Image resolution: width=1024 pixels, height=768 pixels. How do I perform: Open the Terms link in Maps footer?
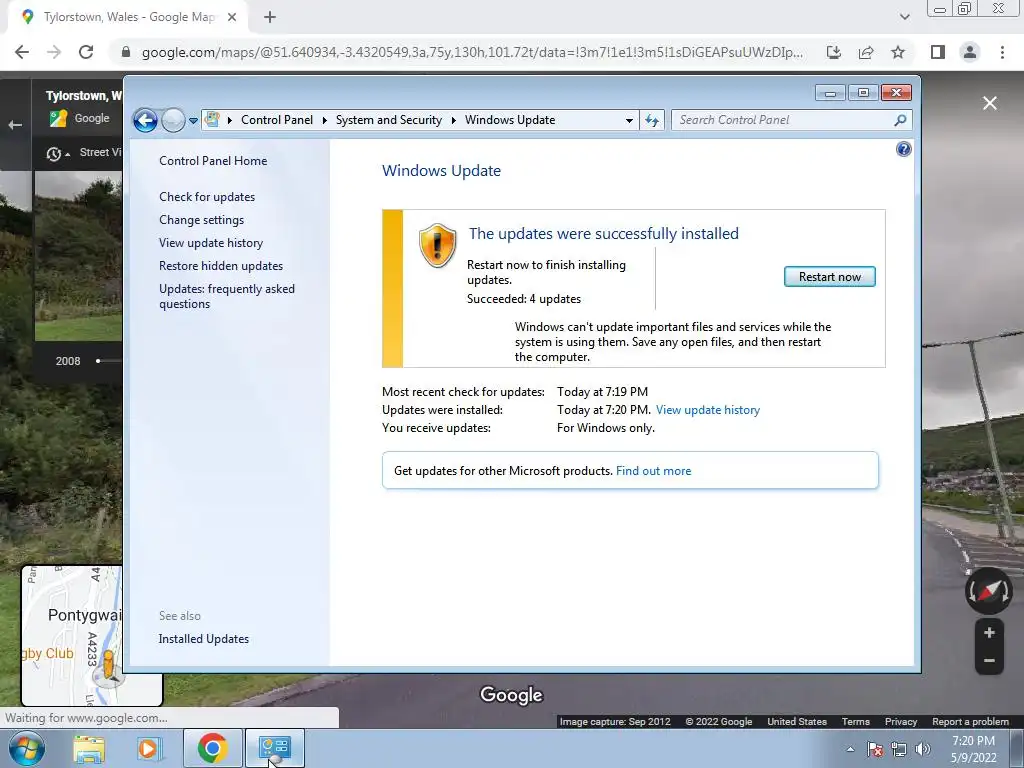coord(856,722)
